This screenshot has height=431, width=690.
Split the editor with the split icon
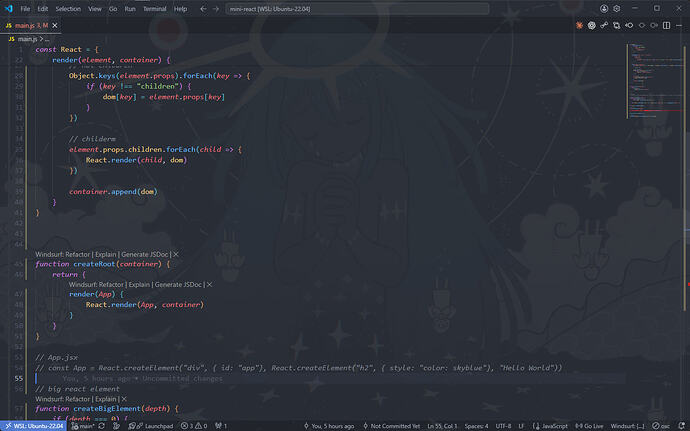tap(667, 26)
